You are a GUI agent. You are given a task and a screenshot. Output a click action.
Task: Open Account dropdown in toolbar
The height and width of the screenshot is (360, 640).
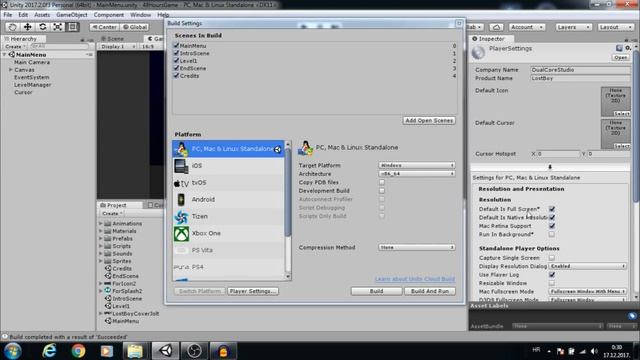coord(527,27)
